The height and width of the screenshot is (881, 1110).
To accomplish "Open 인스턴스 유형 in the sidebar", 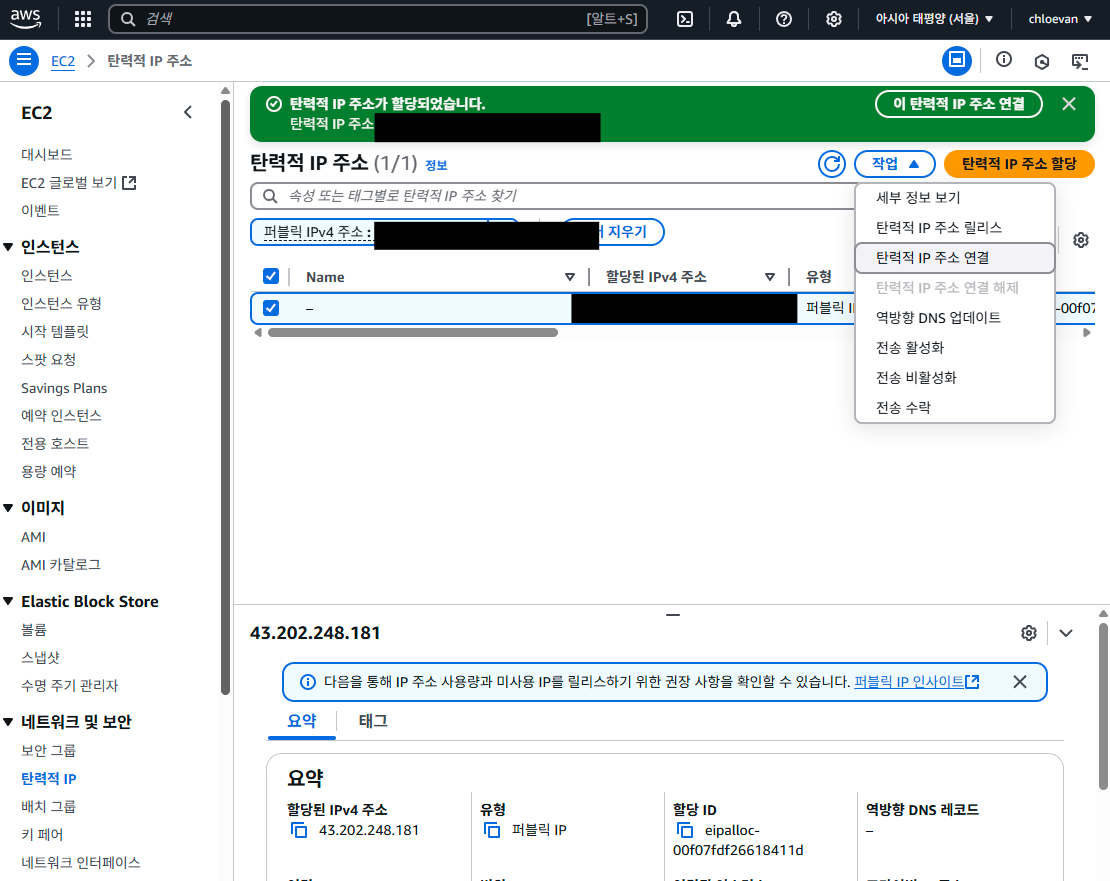I will click(61, 304).
